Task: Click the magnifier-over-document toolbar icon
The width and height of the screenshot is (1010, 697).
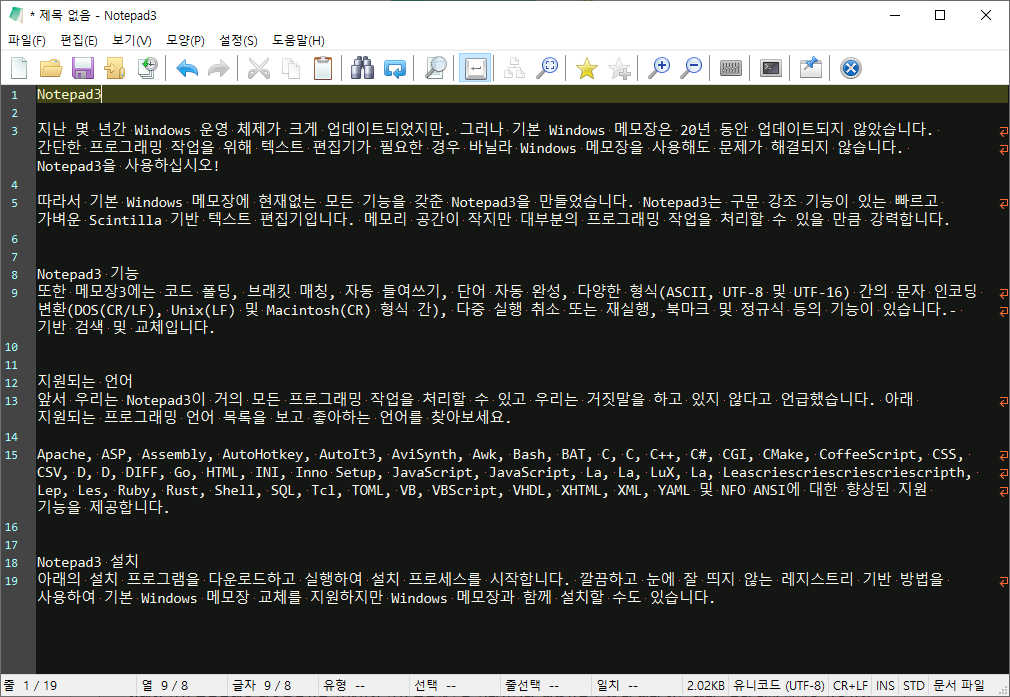Action: coord(435,68)
